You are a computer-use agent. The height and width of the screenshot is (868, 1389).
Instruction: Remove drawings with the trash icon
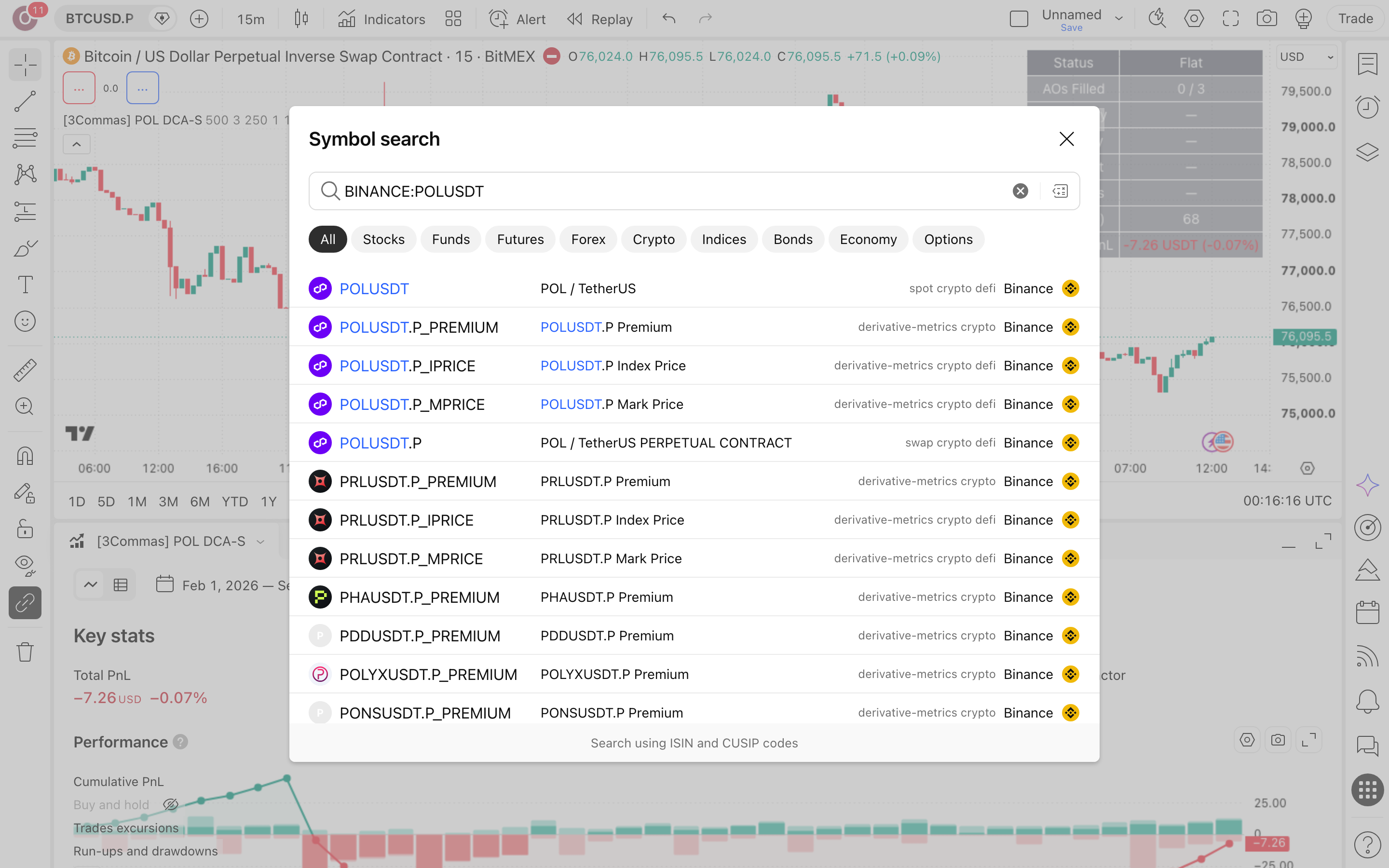pos(25,651)
